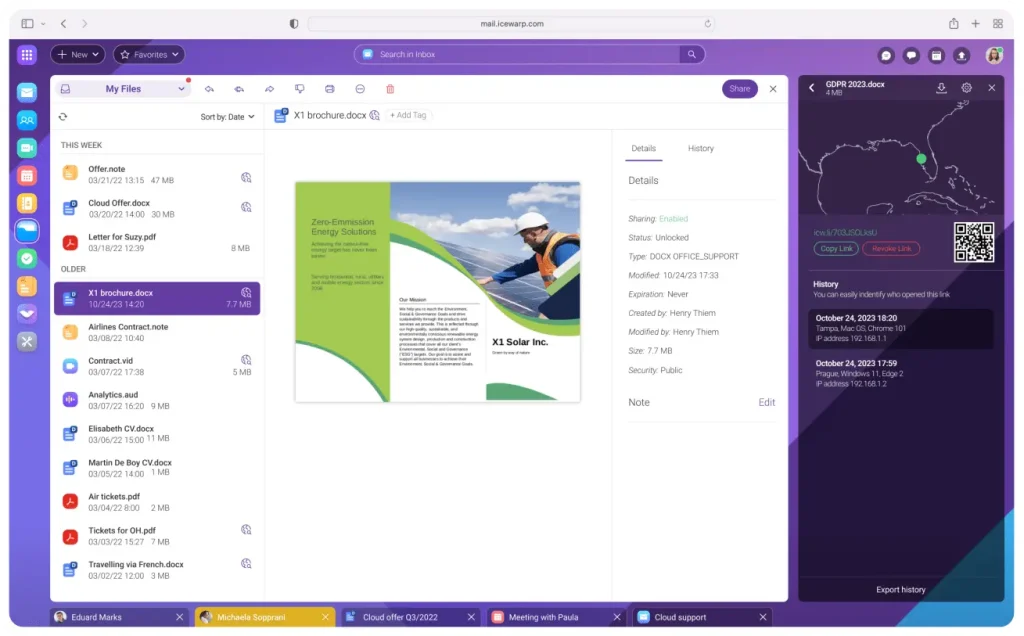Click Edit next to Note

[766, 403]
